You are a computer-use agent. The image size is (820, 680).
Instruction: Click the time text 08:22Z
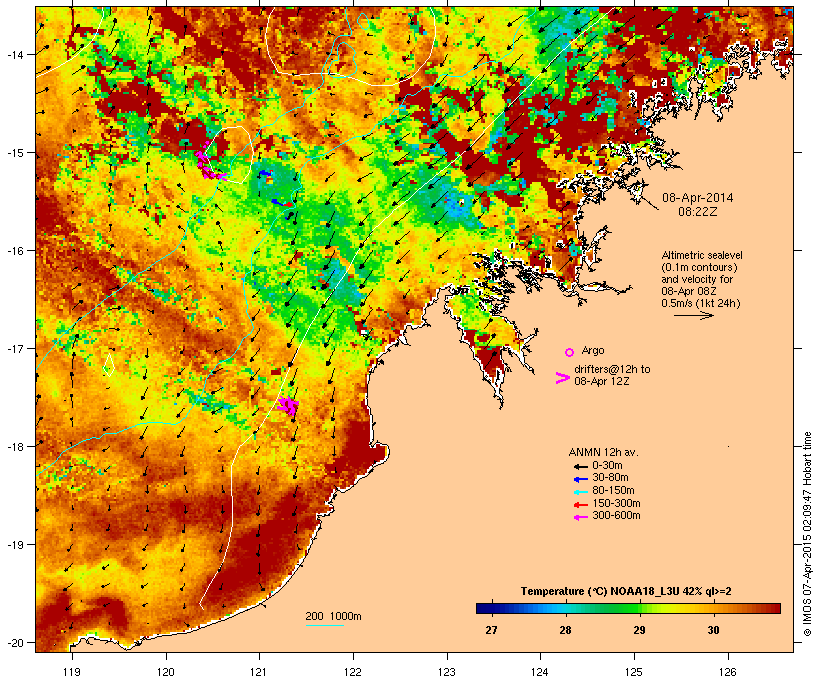click(698, 212)
